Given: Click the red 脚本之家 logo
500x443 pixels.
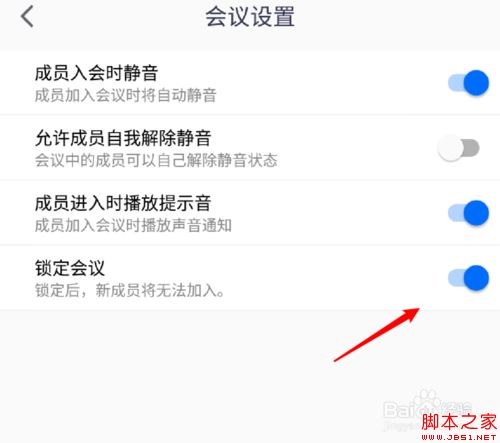Looking at the screenshot, I should (459, 422).
